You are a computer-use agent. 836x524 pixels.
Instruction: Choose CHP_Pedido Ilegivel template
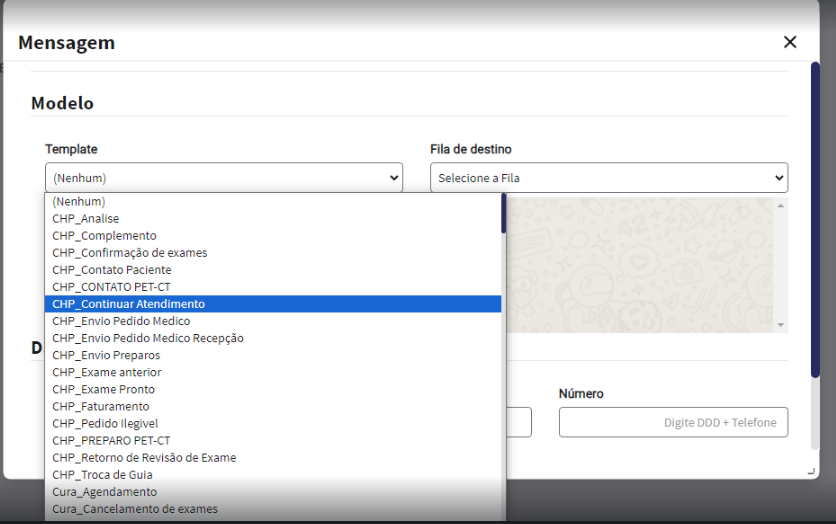tap(273, 423)
